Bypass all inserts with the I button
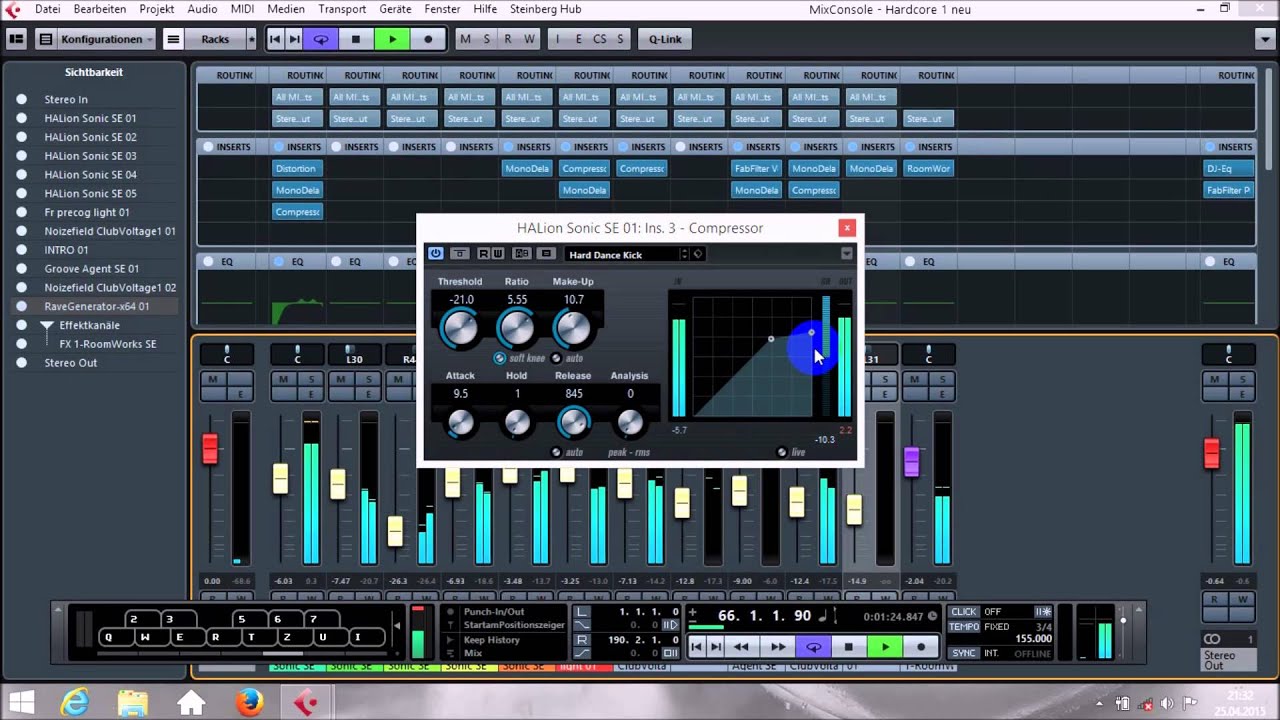The width and height of the screenshot is (1280, 720). [558, 39]
